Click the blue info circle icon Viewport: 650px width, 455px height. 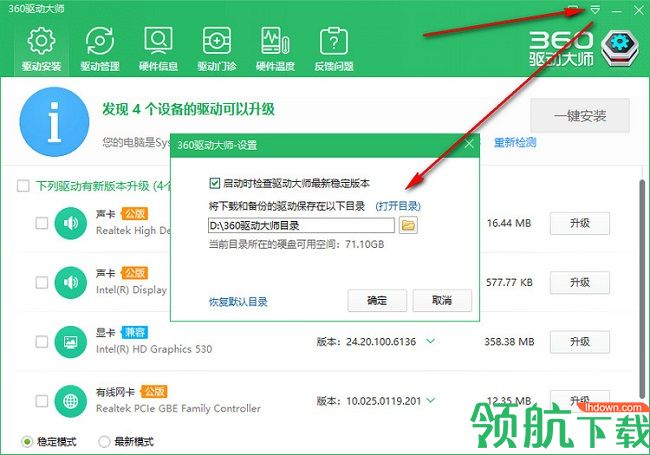pyautogui.click(x=54, y=122)
